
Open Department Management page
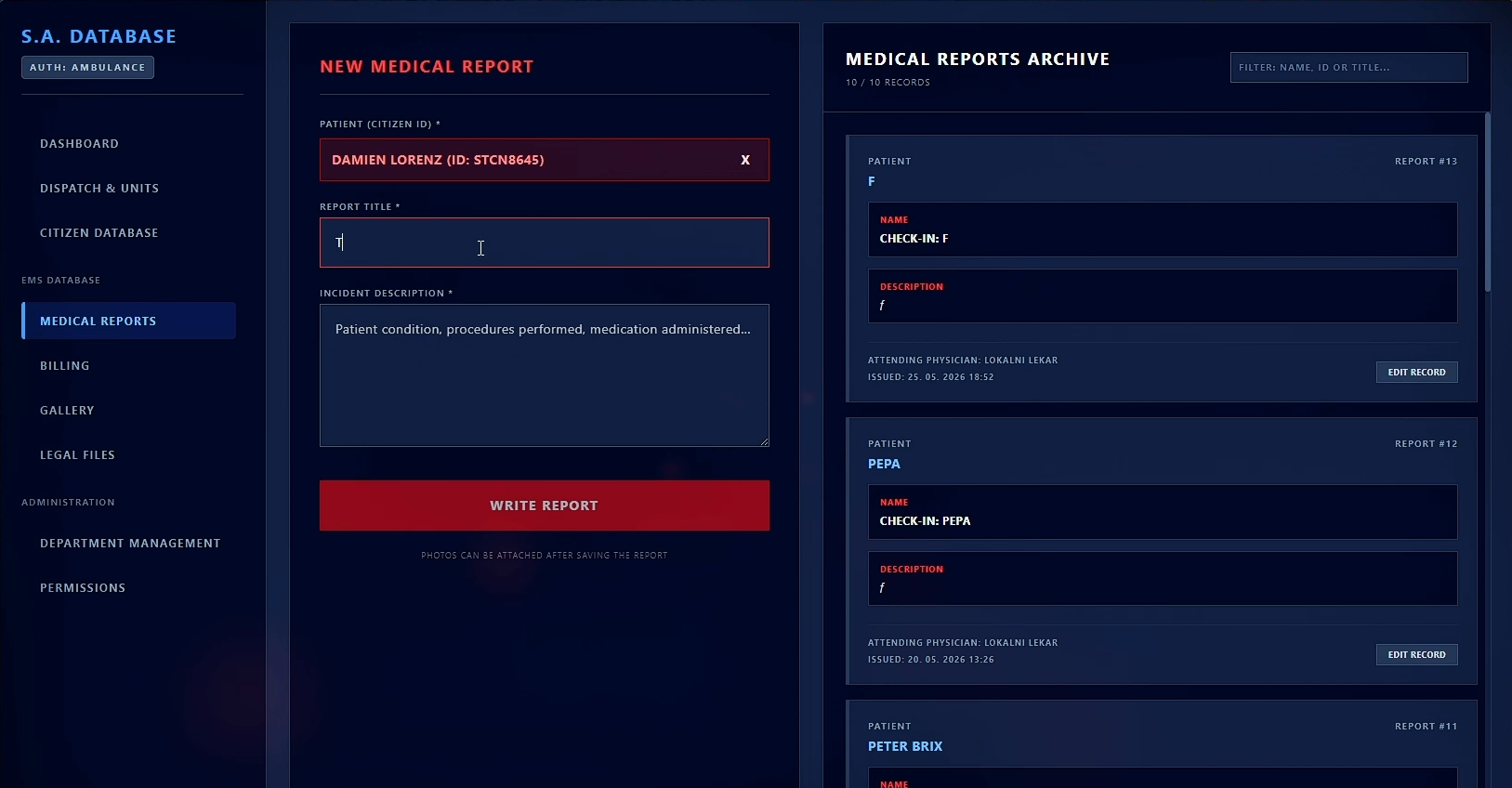128,544
